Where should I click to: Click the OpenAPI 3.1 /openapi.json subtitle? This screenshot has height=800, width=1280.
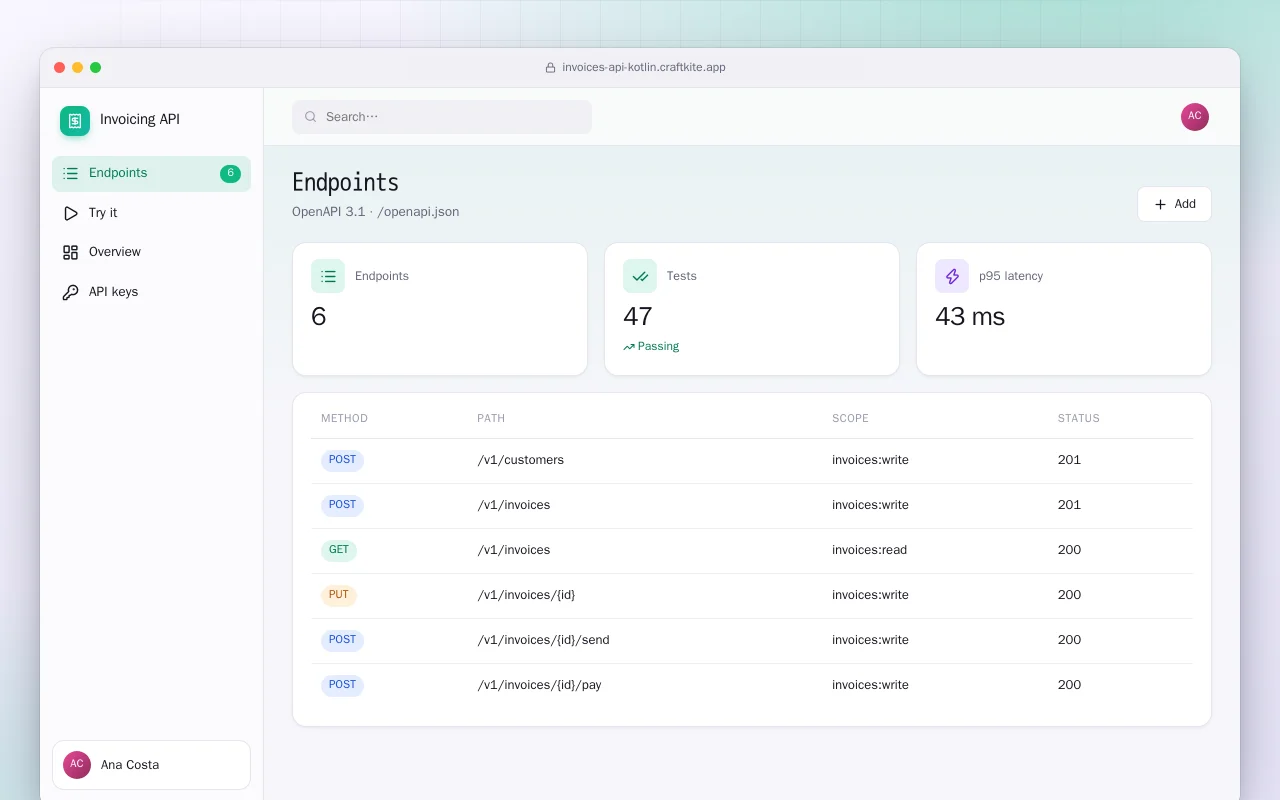[376, 212]
